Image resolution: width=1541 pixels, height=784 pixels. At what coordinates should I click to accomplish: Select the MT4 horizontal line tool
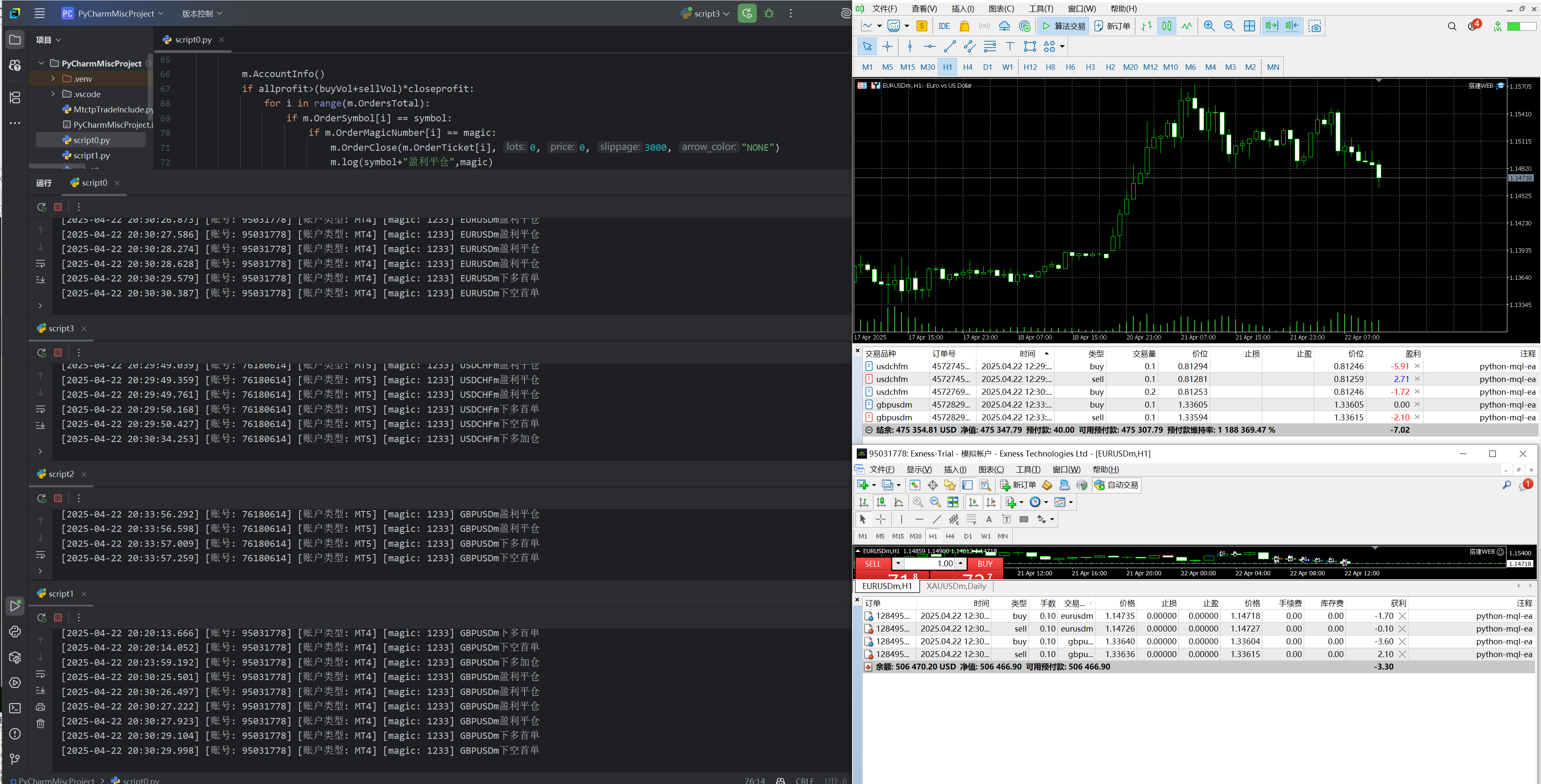coord(919,519)
